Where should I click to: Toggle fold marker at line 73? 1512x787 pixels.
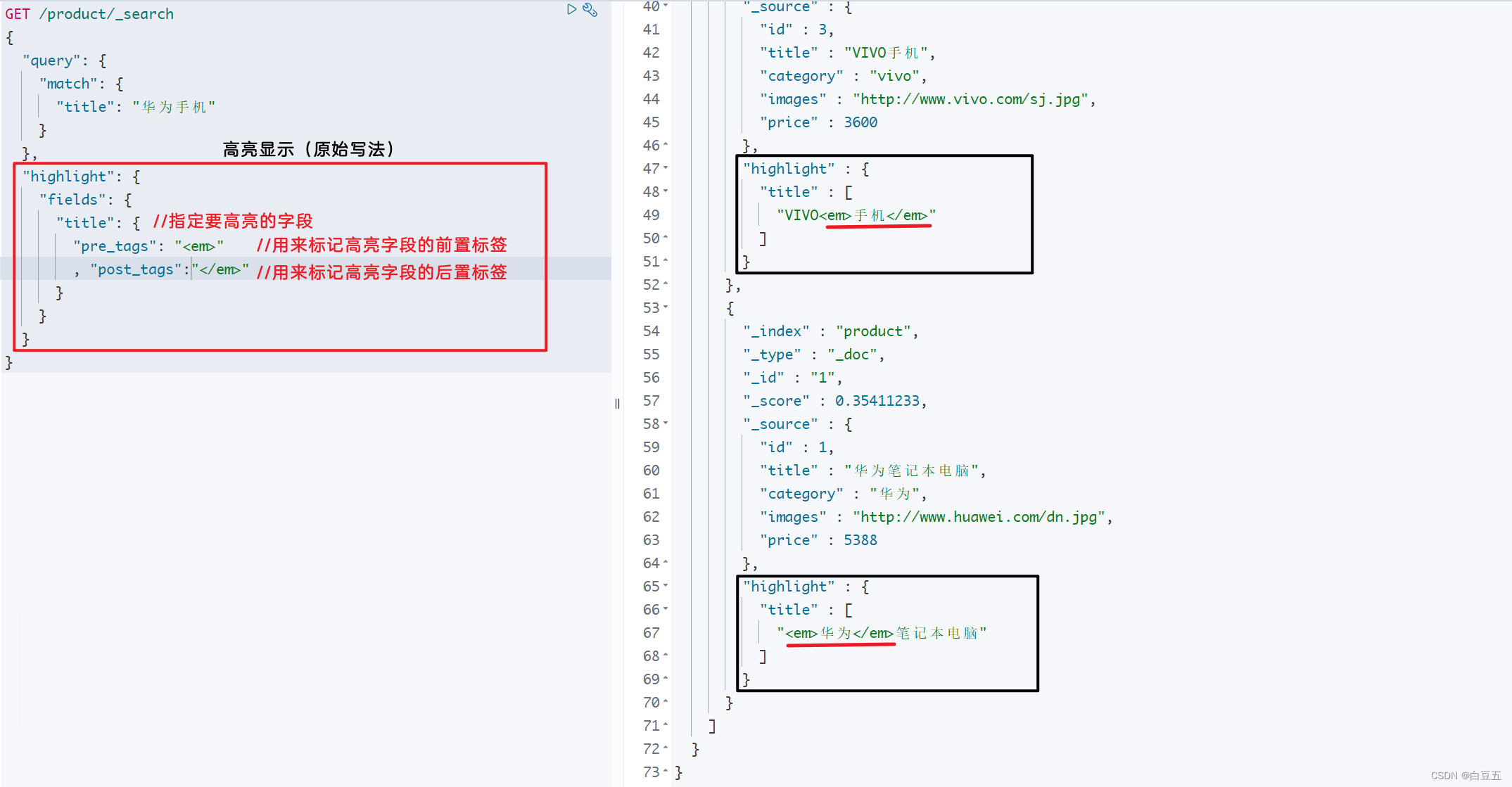pyautogui.click(x=666, y=772)
